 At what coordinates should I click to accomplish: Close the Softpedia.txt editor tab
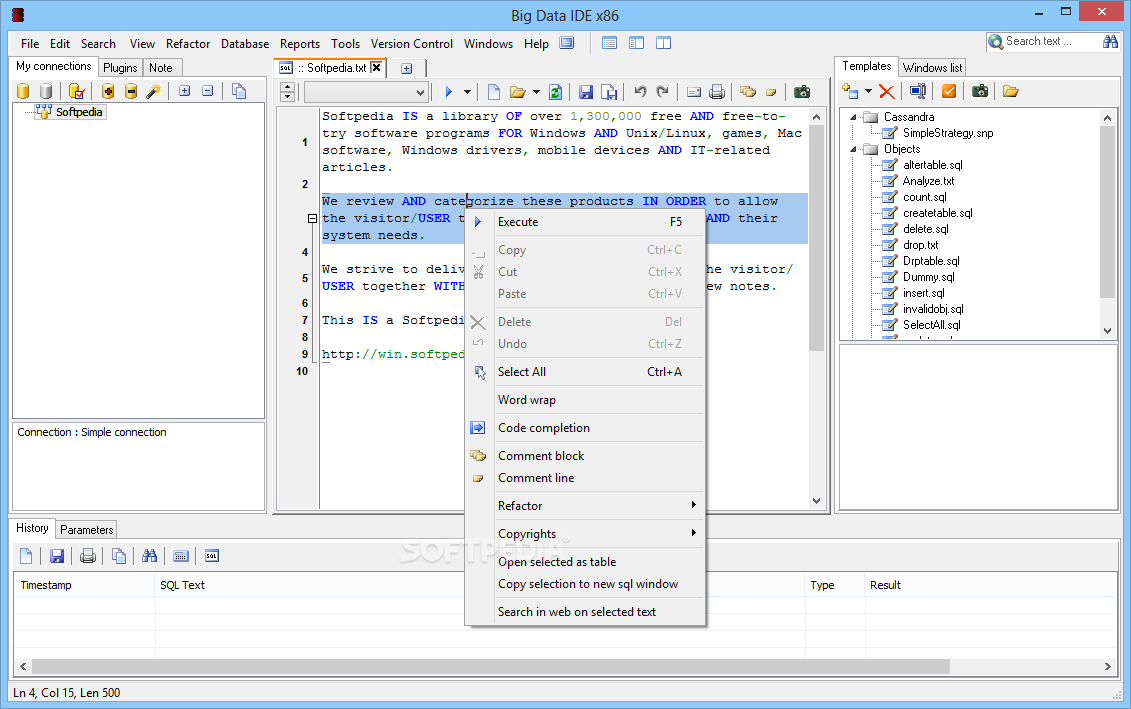click(376, 68)
